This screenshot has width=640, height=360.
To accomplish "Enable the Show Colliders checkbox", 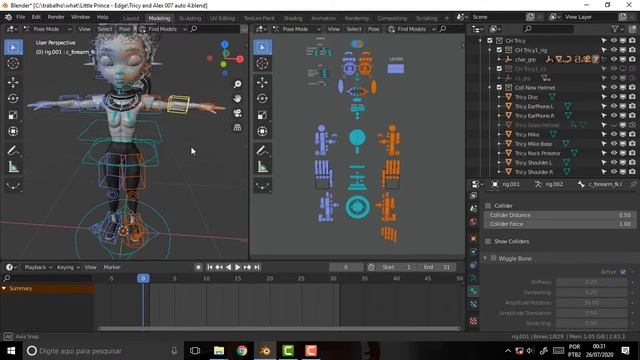I will point(488,242).
